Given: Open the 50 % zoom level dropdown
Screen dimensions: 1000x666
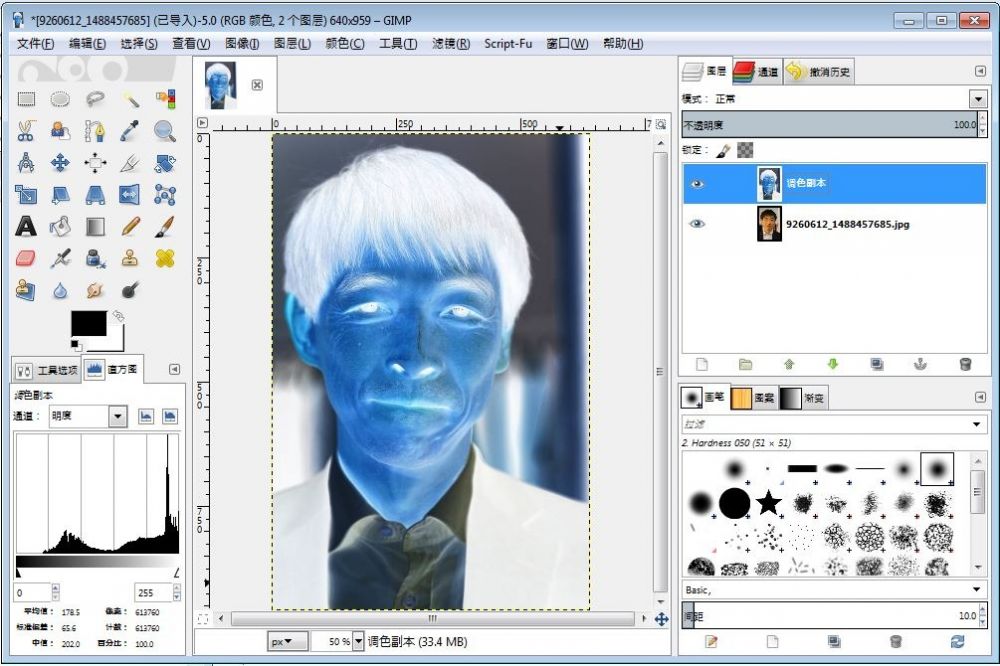Looking at the screenshot, I should coord(358,641).
